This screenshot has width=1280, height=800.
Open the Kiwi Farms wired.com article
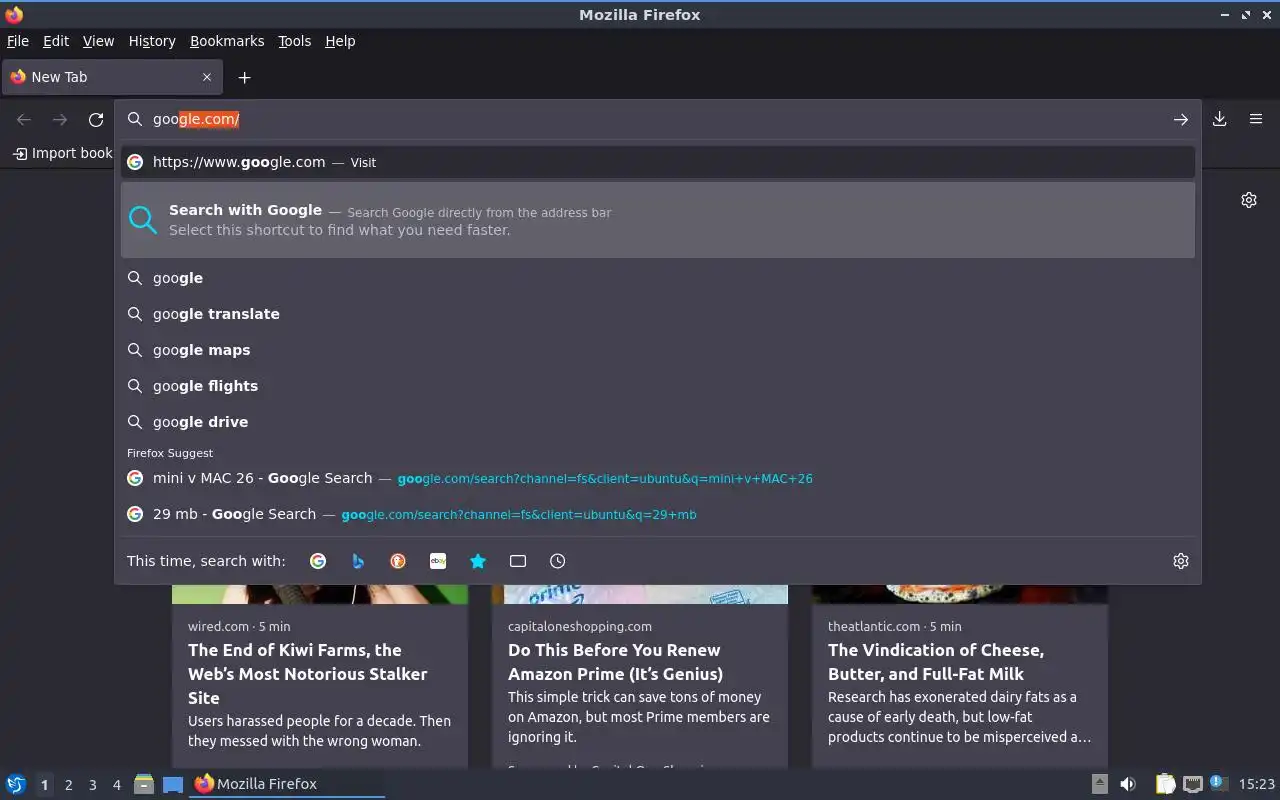pyautogui.click(x=320, y=674)
